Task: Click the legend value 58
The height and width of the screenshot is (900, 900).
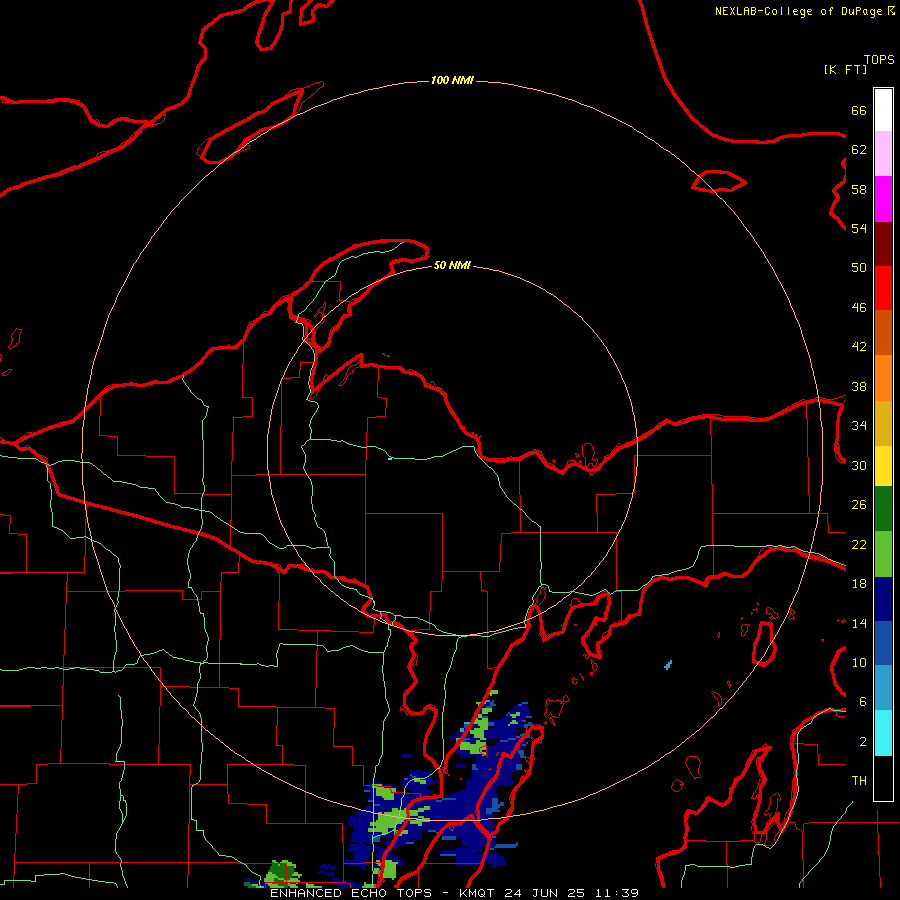Action: point(859,189)
